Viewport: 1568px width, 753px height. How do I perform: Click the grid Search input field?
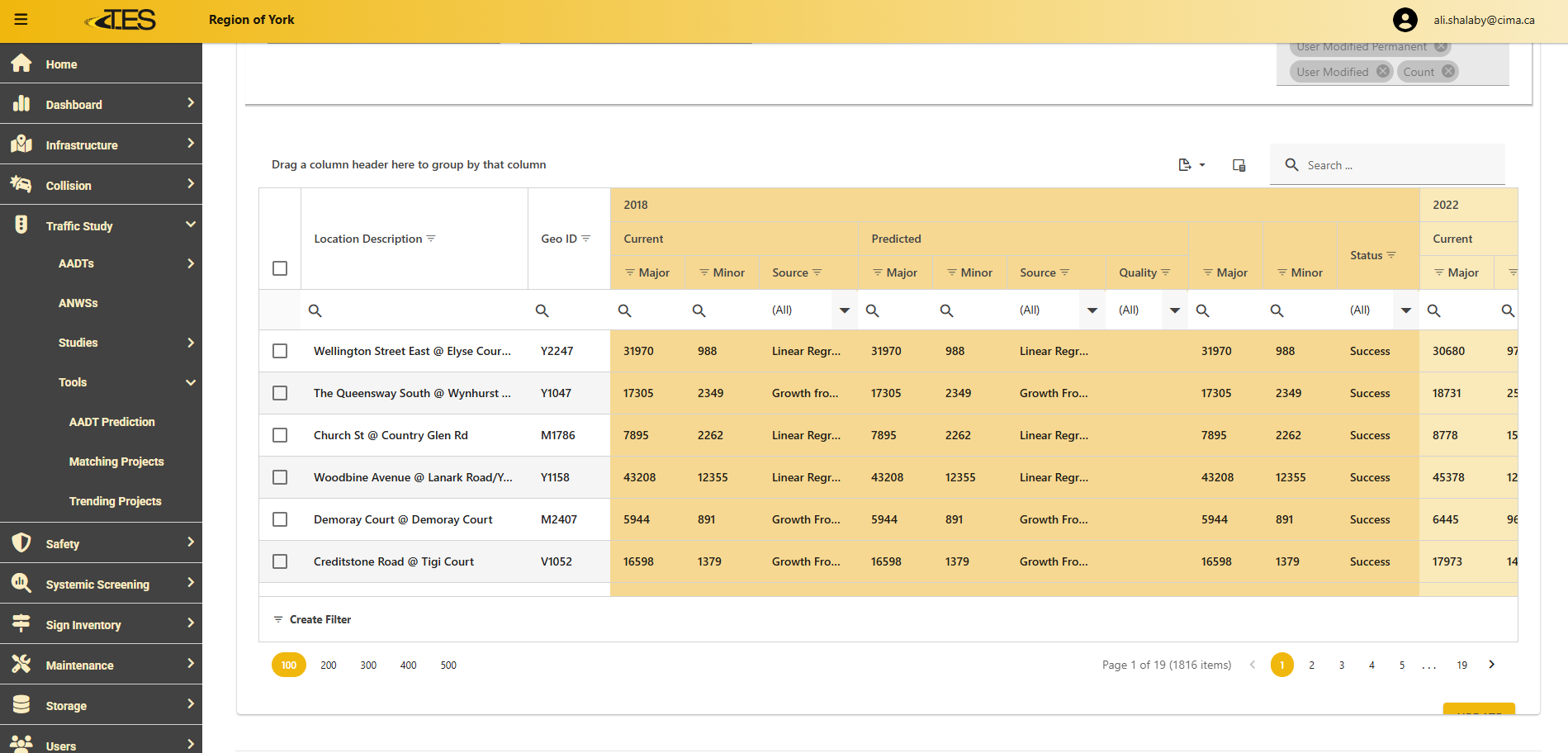(x=1395, y=165)
